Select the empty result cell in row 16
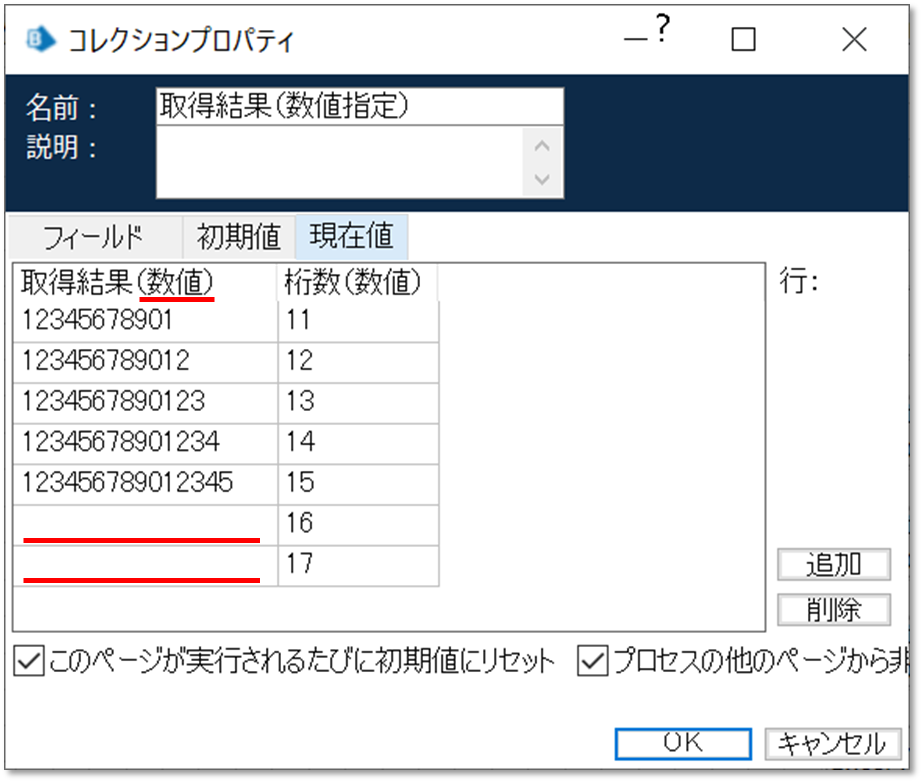Screen dimensions: 923x783 145,524
